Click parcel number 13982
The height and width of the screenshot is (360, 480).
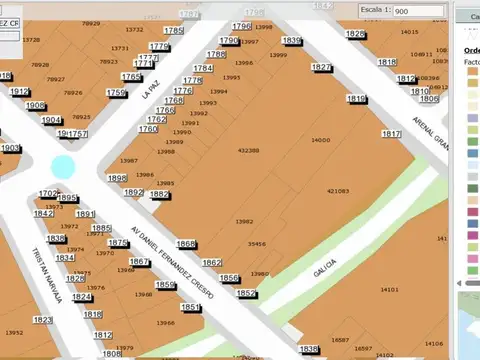click(244, 221)
